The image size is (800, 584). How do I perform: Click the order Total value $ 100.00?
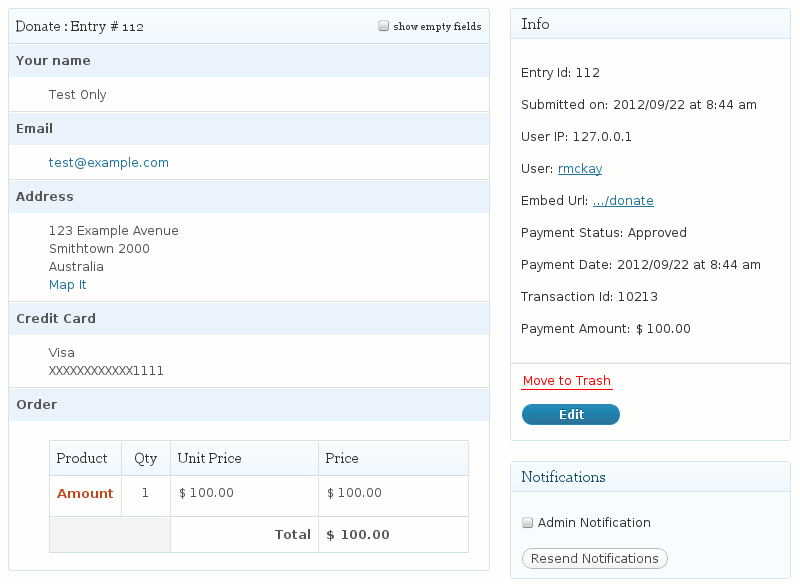point(358,535)
